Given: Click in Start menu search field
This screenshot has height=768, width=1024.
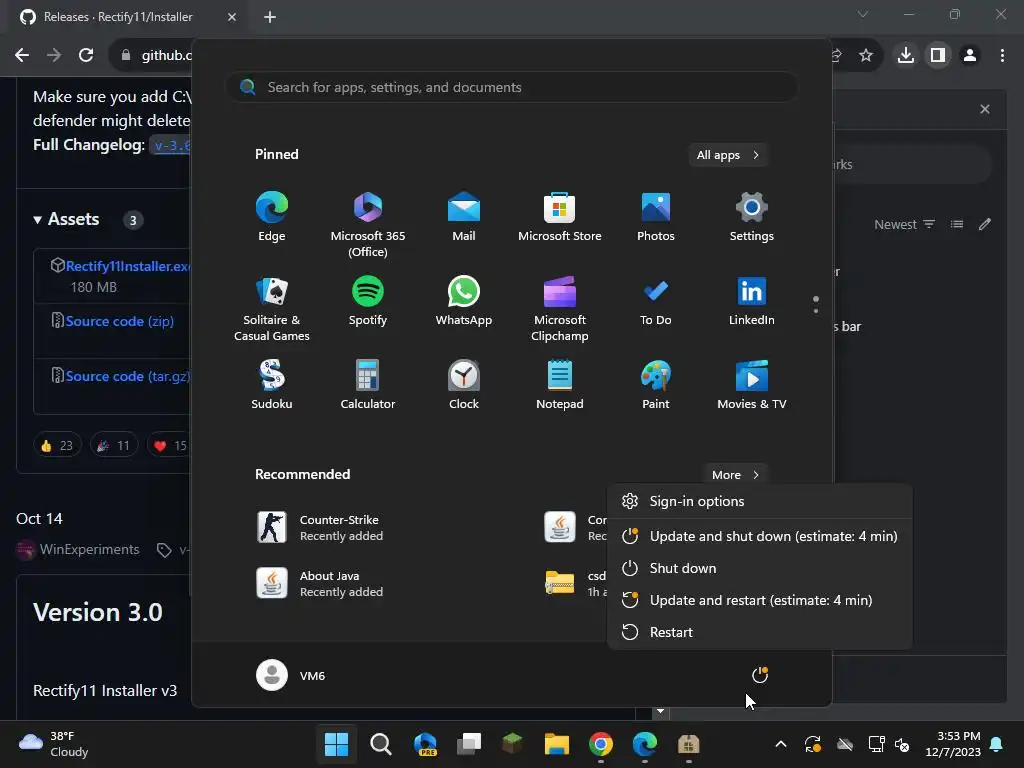Looking at the screenshot, I should pyautogui.click(x=513, y=88).
